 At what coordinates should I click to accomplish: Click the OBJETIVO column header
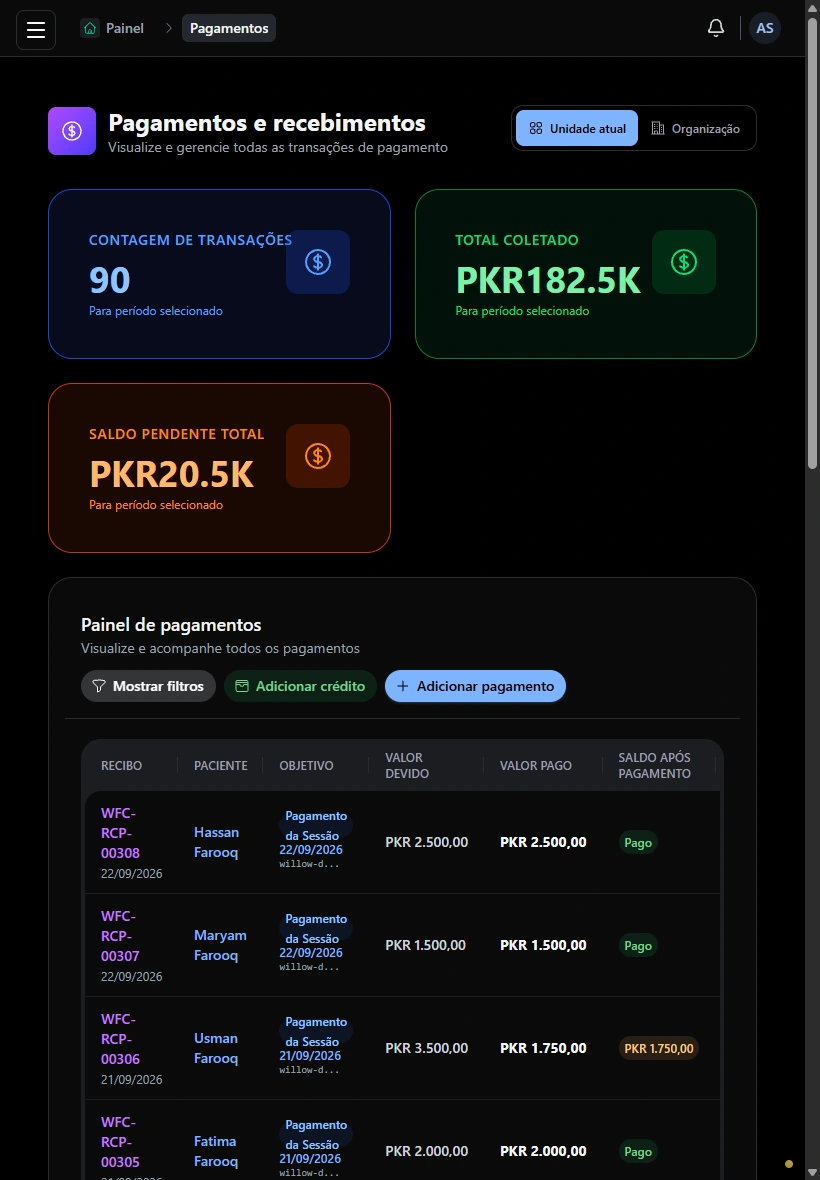coord(306,765)
